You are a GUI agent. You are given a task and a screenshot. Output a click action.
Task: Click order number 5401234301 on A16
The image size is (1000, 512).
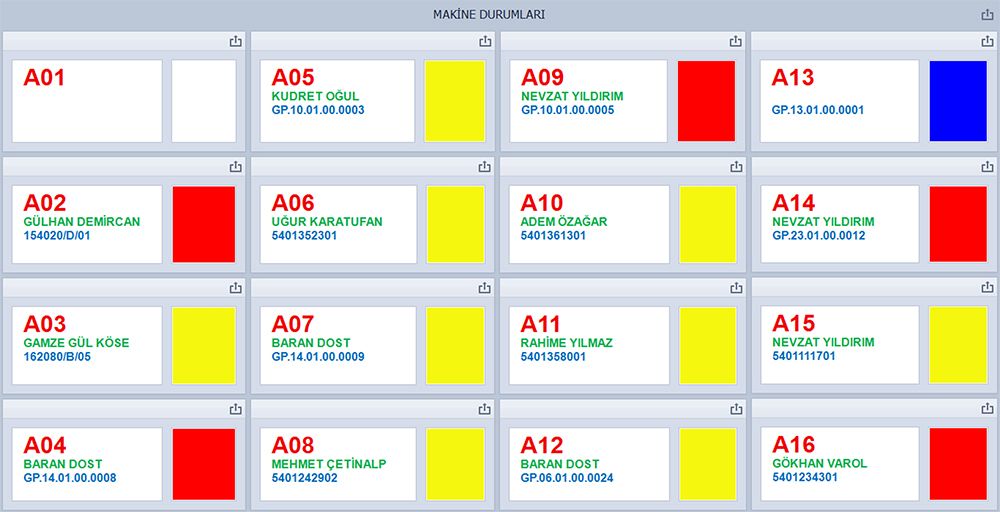pyautogui.click(x=805, y=478)
